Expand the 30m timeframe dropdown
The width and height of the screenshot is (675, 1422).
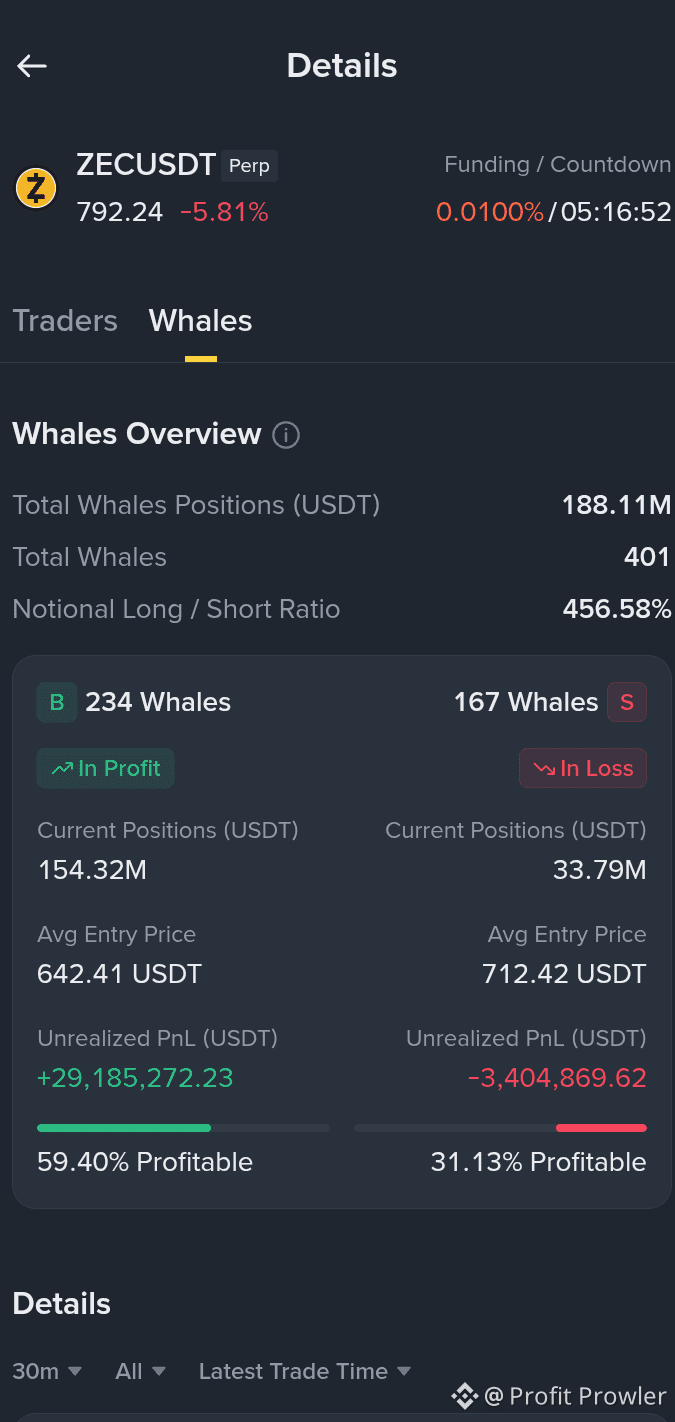[47, 1371]
